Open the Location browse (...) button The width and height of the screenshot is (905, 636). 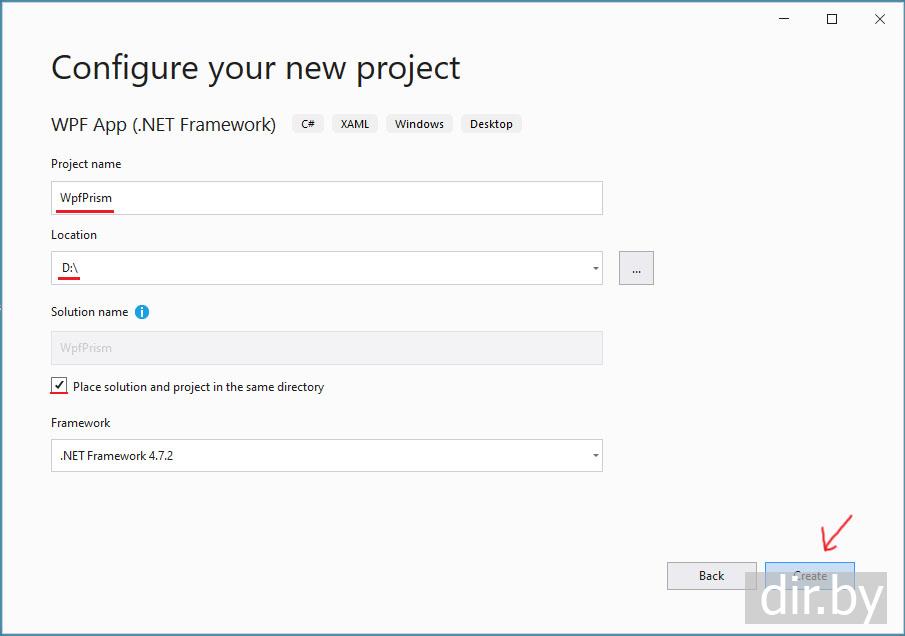(636, 268)
